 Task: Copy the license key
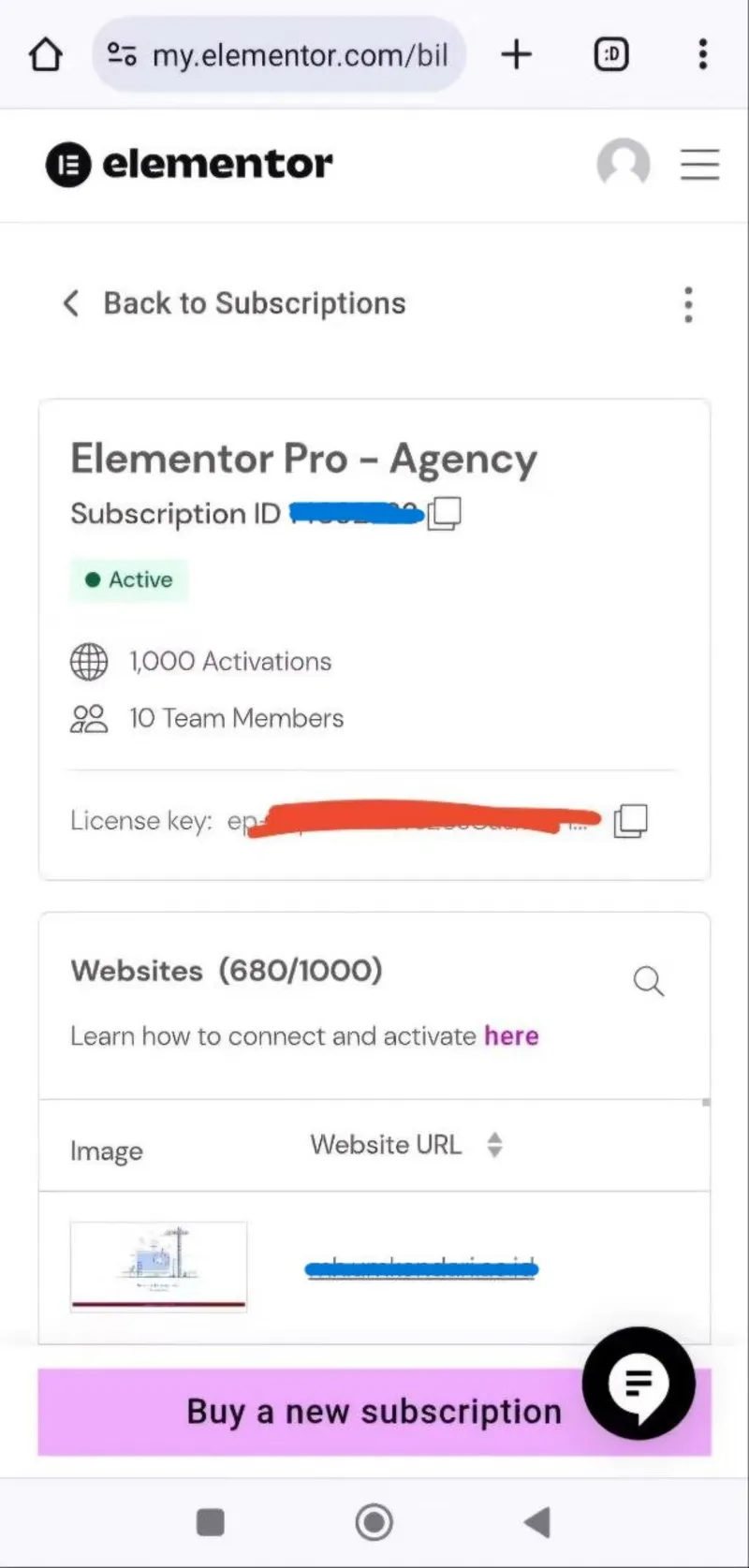coord(630,821)
